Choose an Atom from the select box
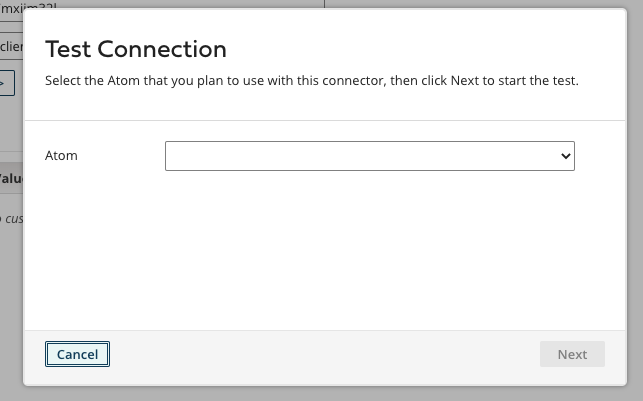Image resolution: width=643 pixels, height=401 pixels. click(369, 156)
